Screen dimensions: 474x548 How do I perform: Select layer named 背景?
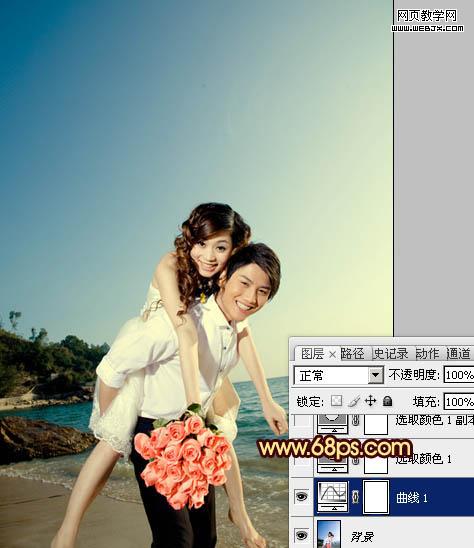362,536
